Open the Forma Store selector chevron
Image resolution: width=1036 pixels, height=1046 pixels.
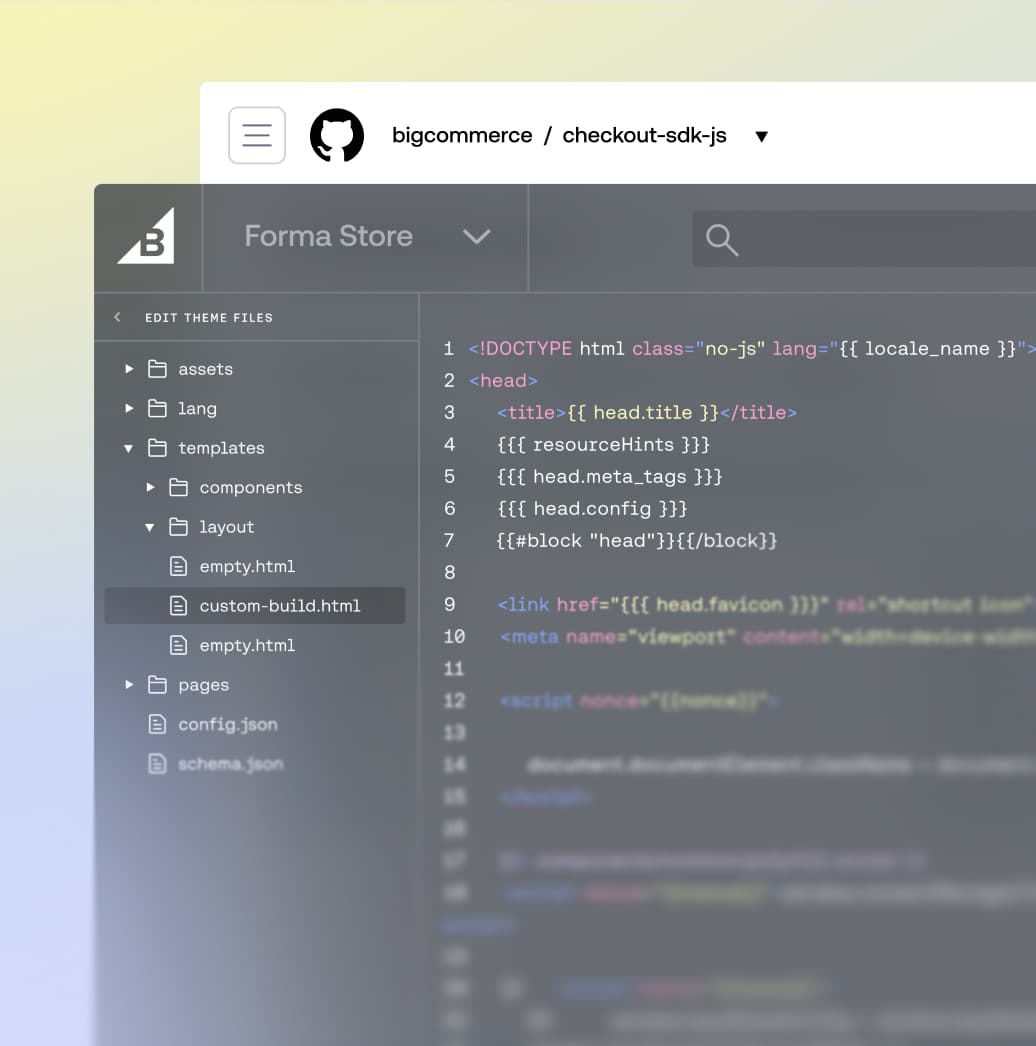476,237
